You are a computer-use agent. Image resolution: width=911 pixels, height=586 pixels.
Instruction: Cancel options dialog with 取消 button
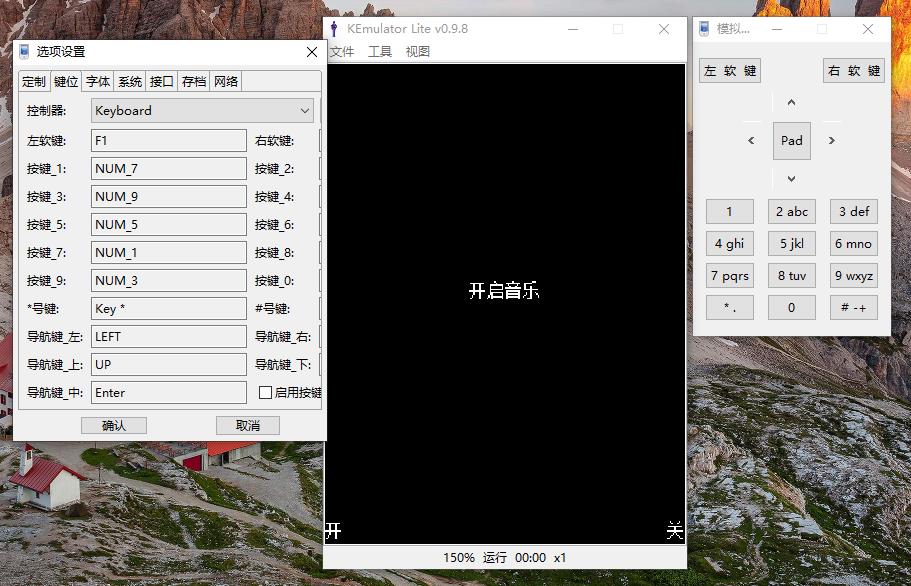point(248,426)
